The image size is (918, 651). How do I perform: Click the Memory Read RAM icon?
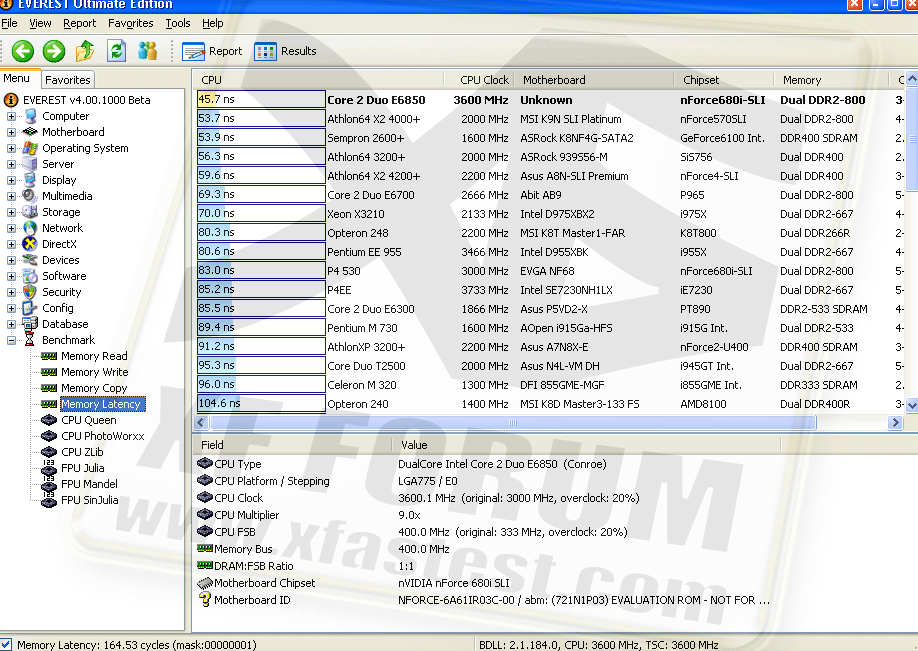point(49,356)
